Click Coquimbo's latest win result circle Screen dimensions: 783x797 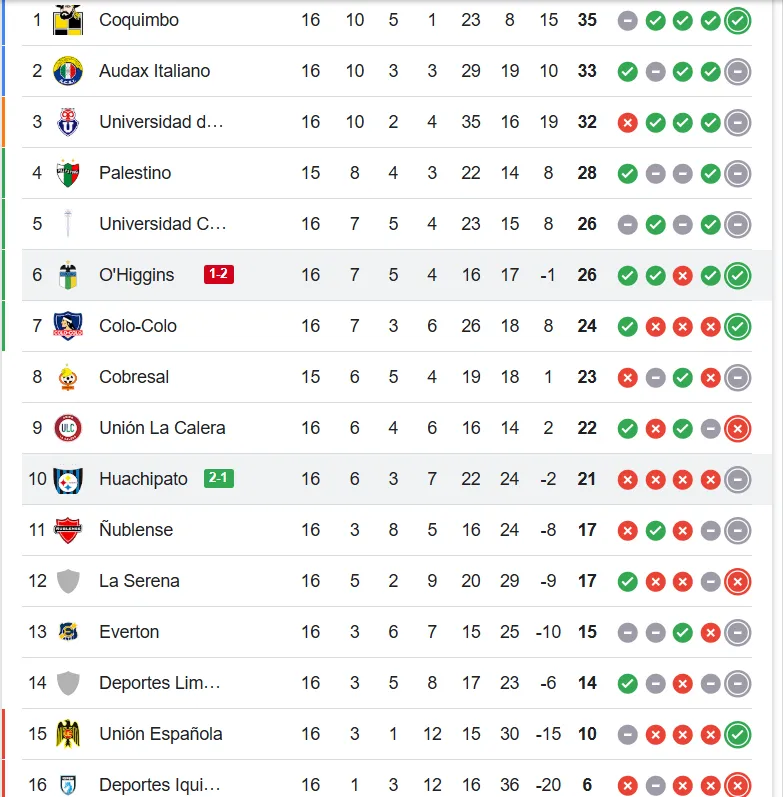[x=737, y=20]
